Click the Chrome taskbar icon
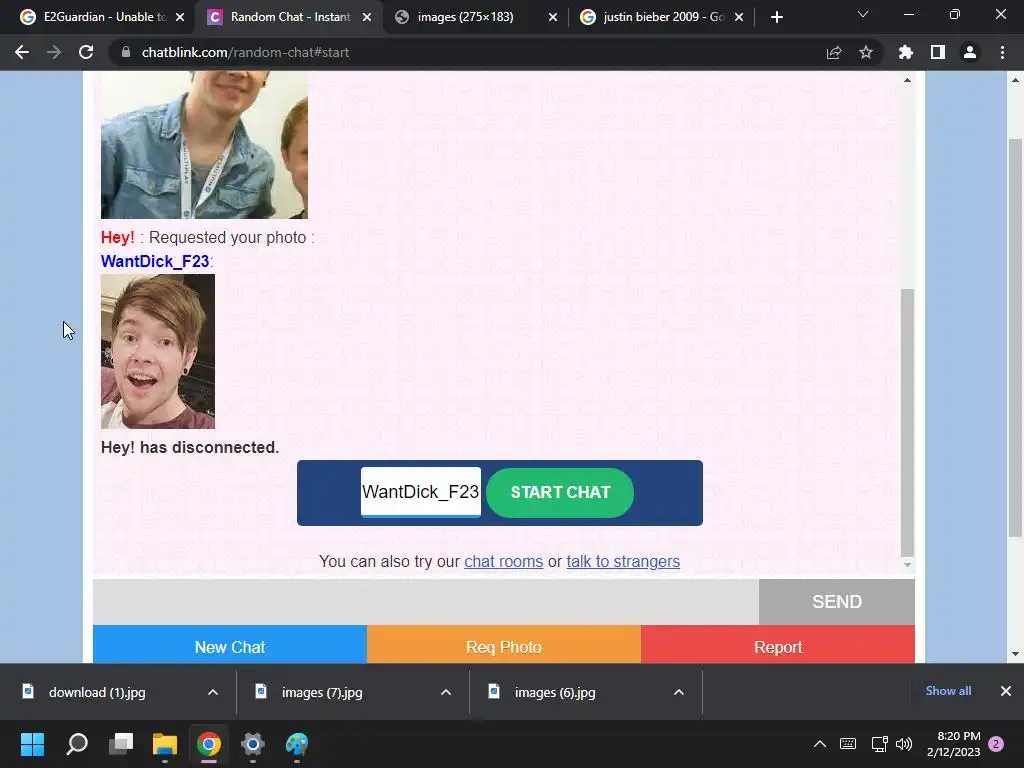The image size is (1024, 768). [x=209, y=744]
